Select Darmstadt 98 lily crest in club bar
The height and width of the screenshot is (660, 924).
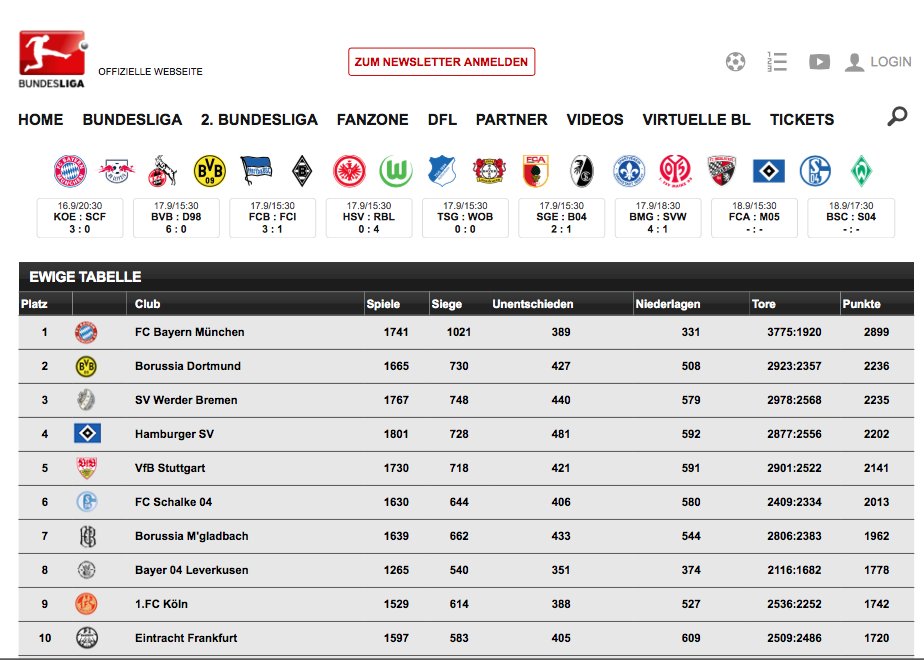(x=629, y=171)
